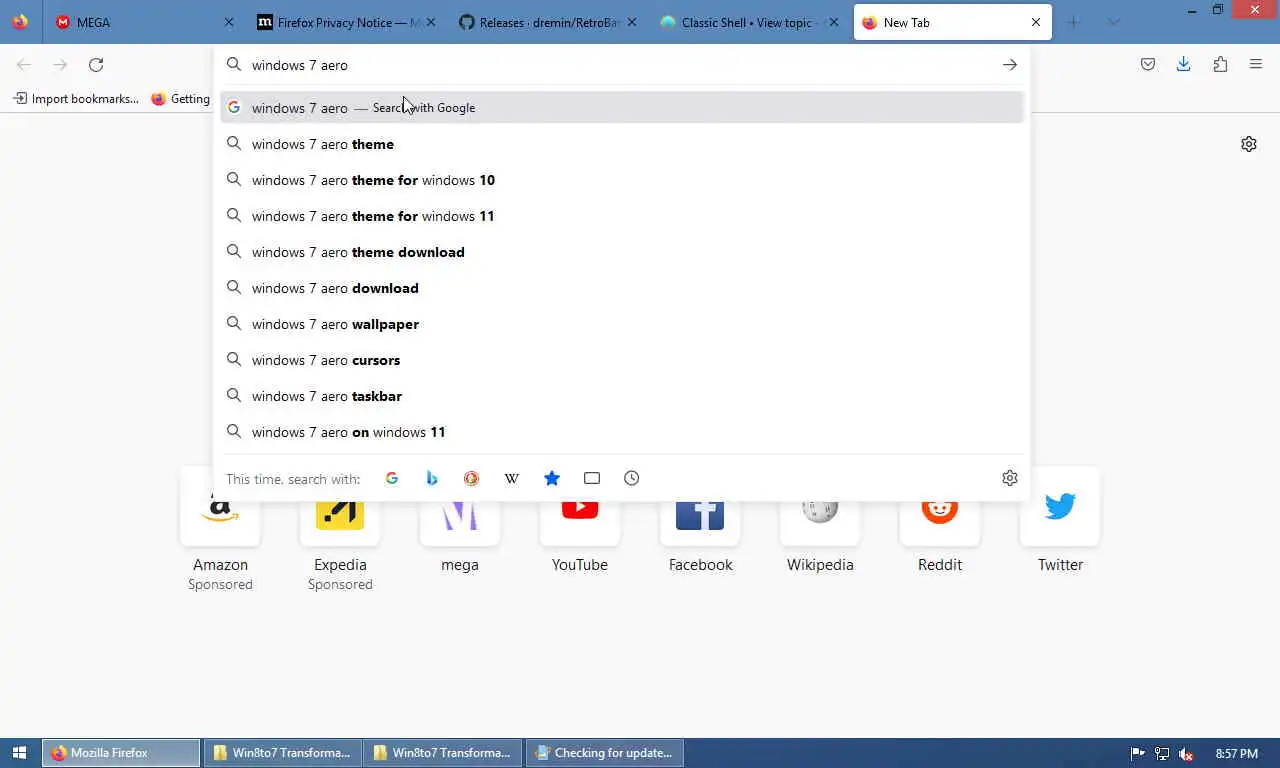Open a new tab with plus button
The height and width of the screenshot is (768, 1280).
(x=1074, y=22)
